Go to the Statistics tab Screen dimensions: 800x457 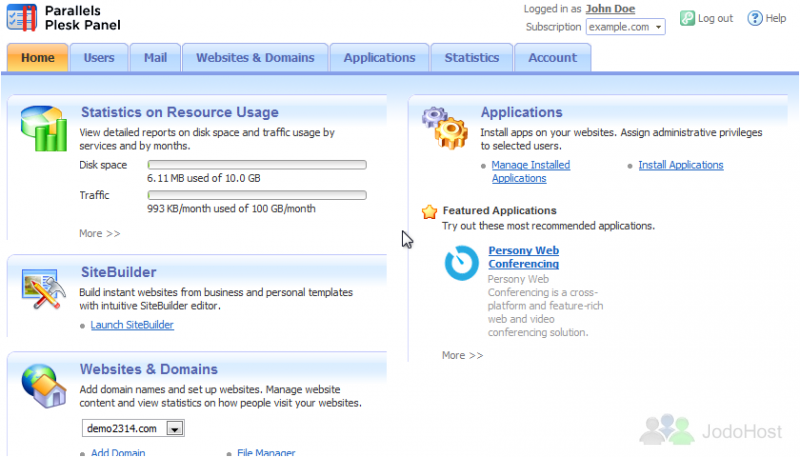(471, 58)
